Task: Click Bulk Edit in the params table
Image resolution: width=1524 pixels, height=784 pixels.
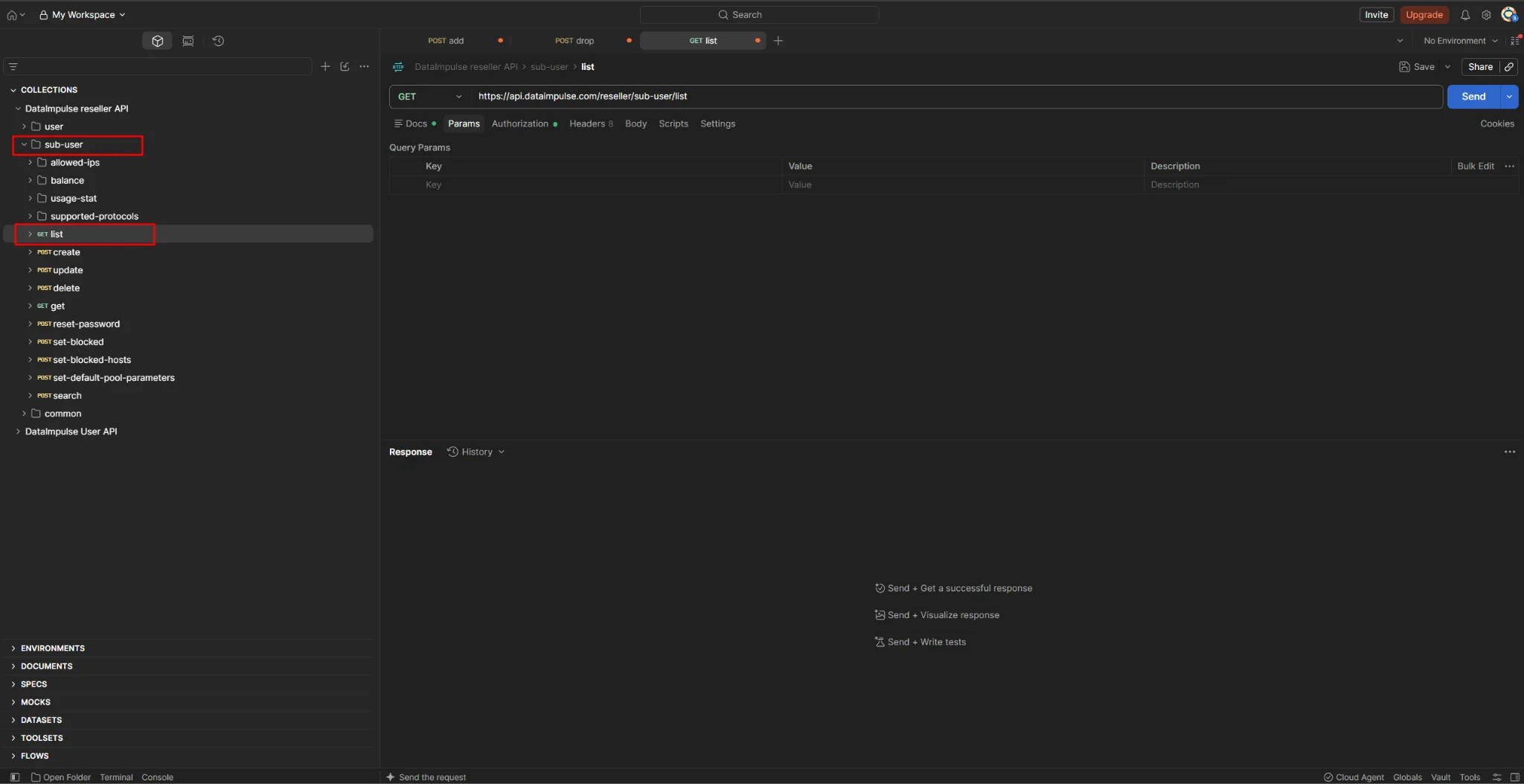Action: coord(1475,167)
